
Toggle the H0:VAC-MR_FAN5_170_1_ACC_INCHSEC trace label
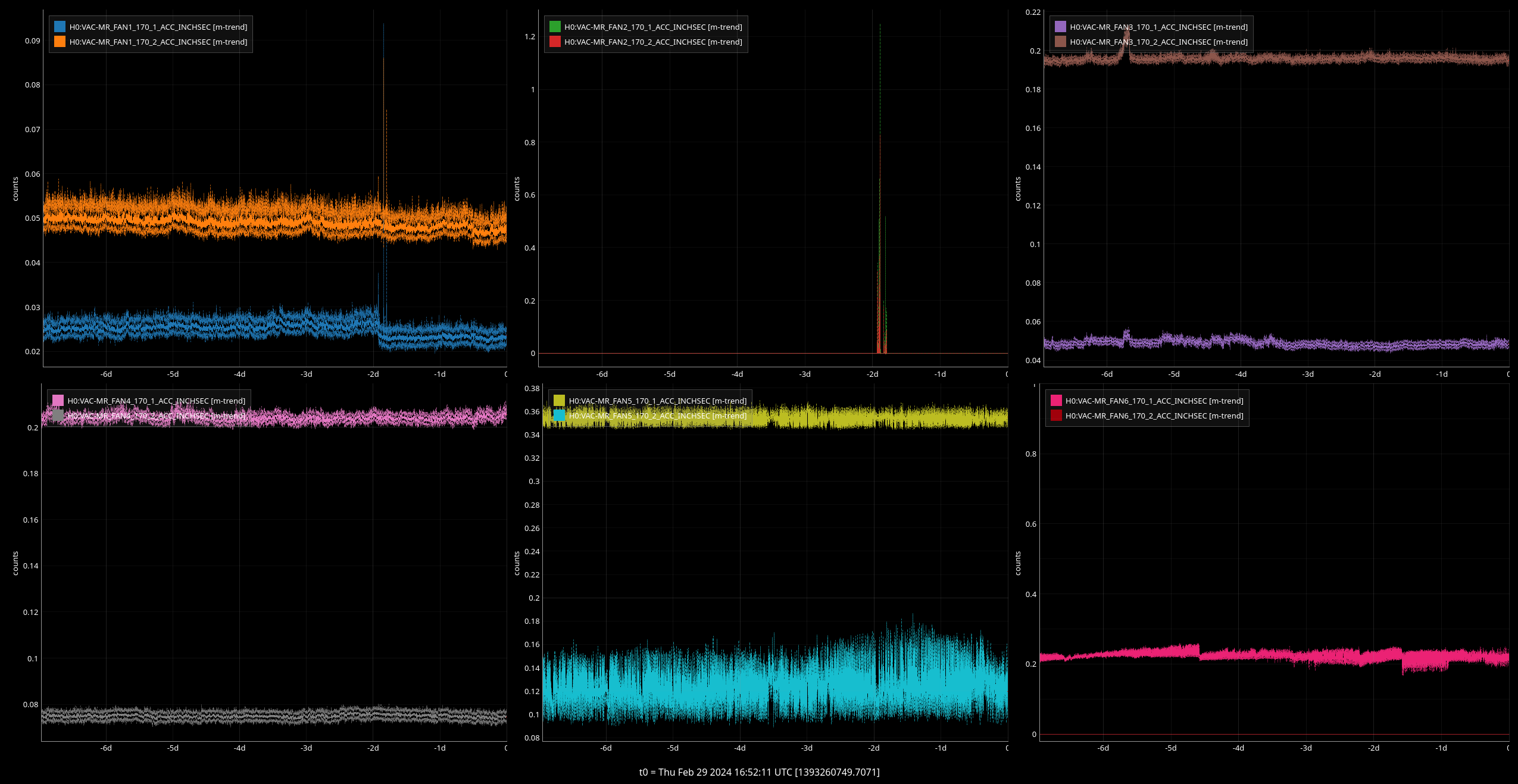[657, 401]
